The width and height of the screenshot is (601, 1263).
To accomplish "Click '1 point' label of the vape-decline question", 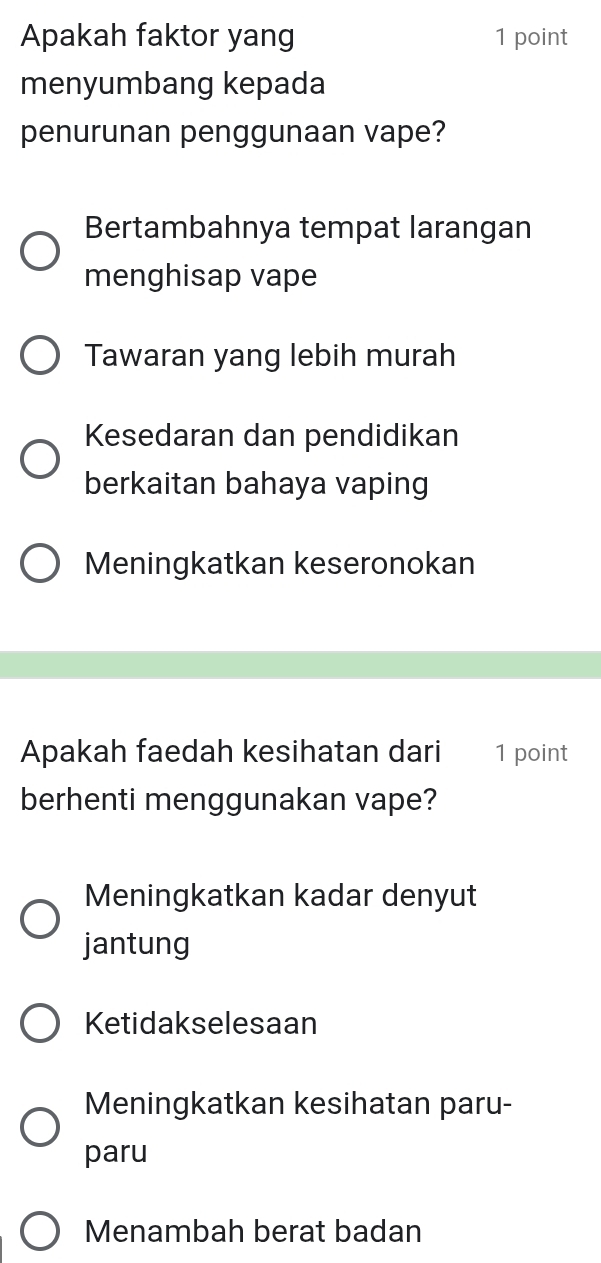I will (x=530, y=38).
